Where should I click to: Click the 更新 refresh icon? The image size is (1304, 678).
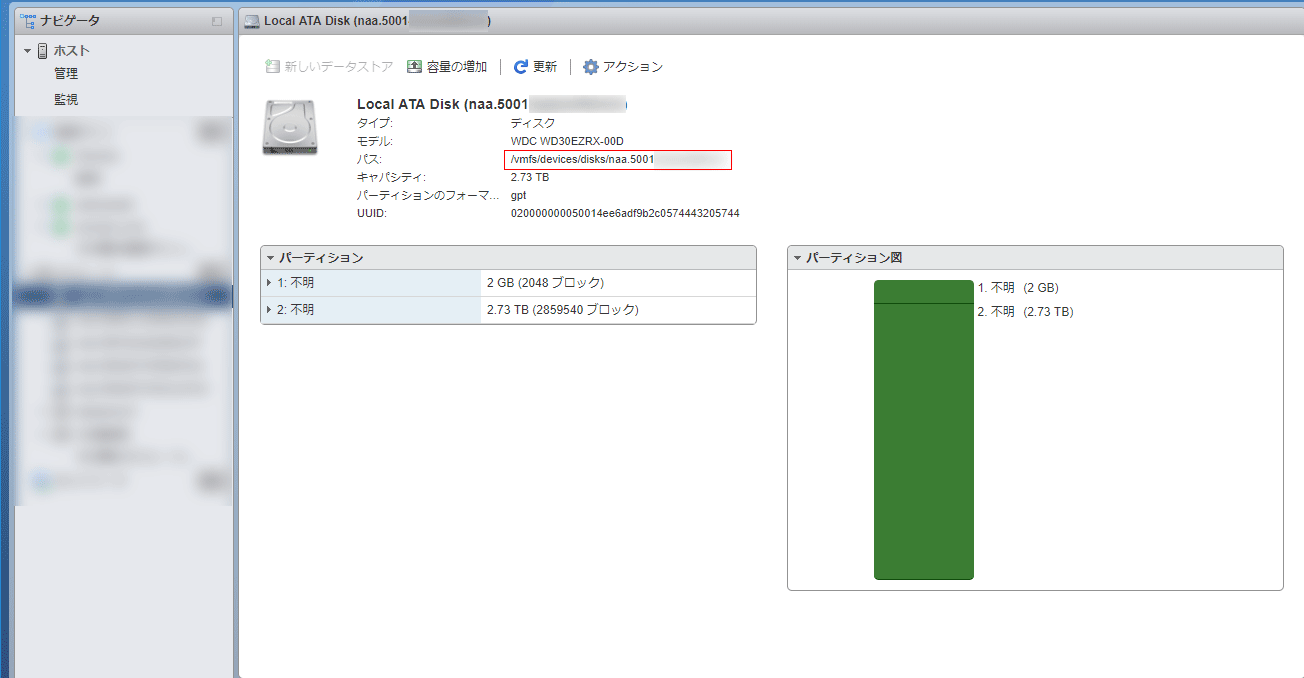[520, 67]
